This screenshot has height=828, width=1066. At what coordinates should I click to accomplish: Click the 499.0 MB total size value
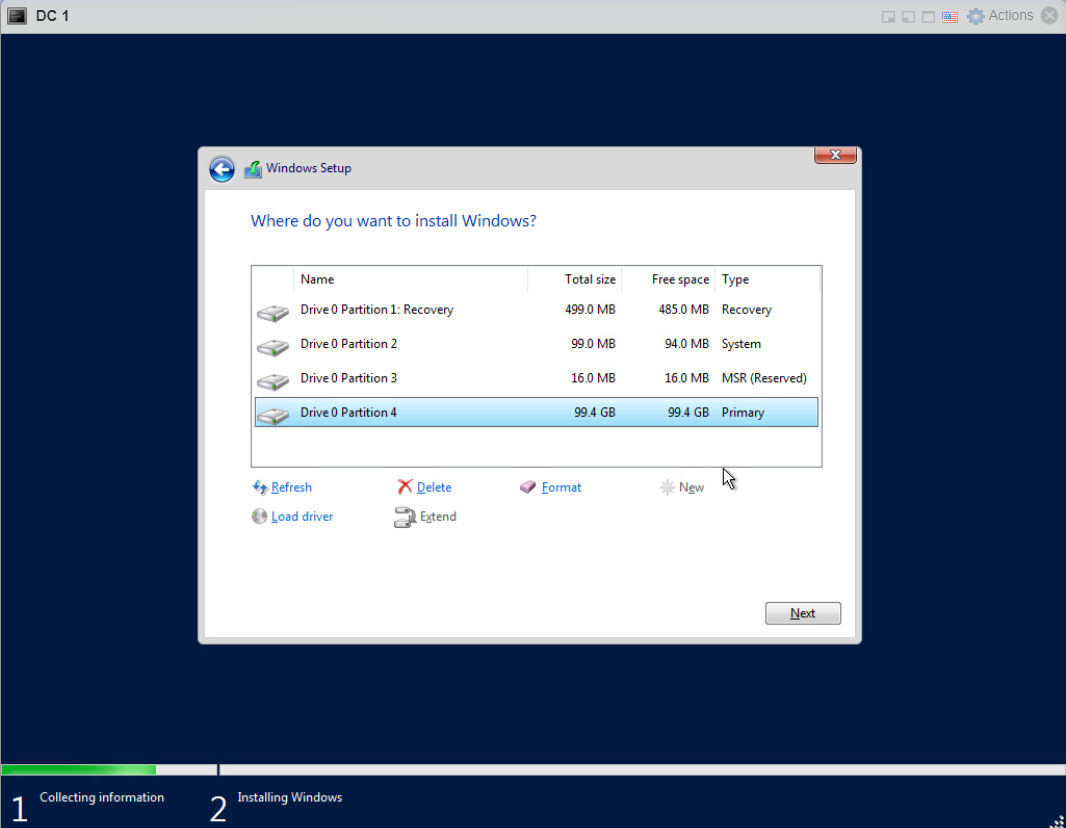590,310
